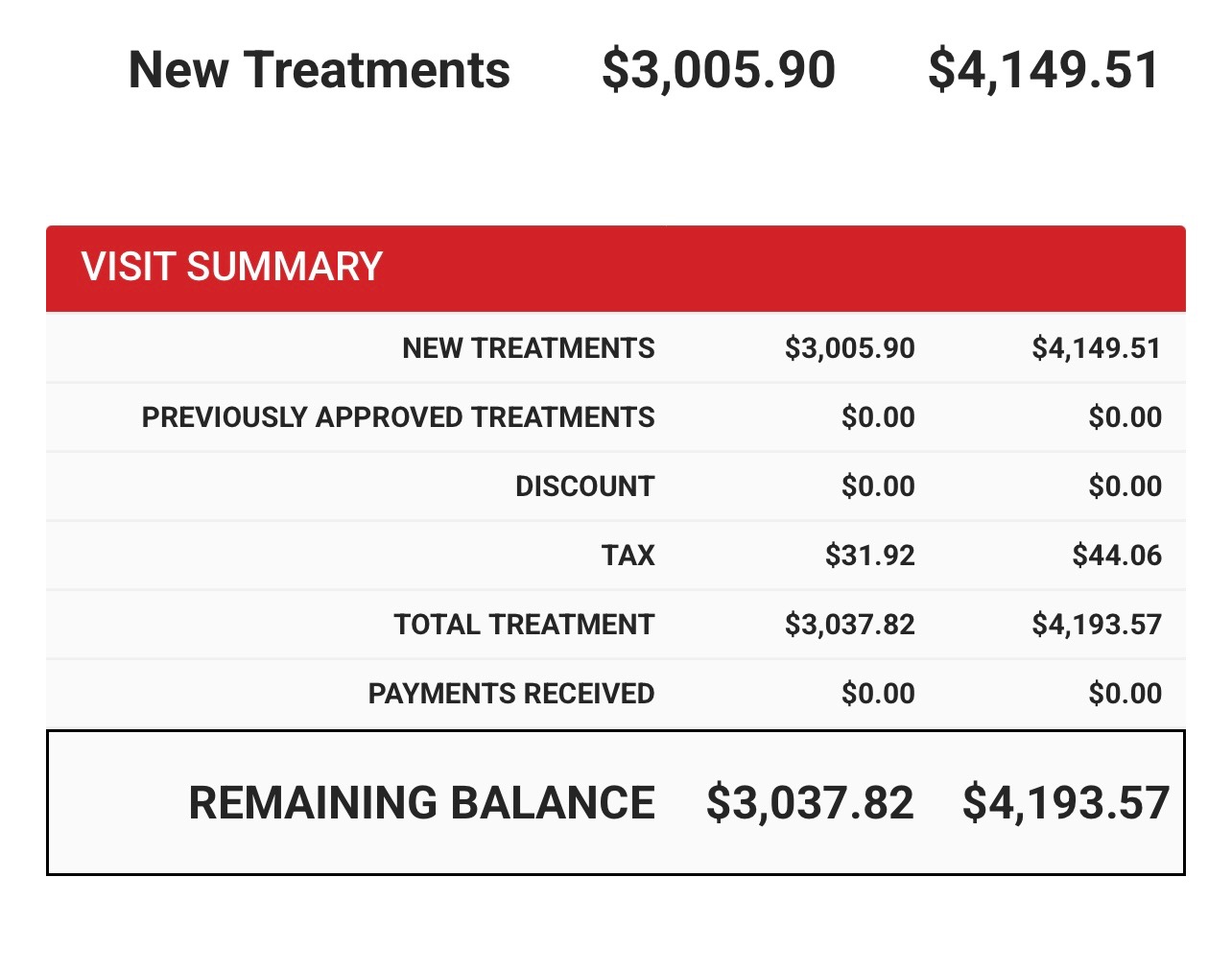Click the Tax row label
This screenshot has width=1232, height=972.
pyautogui.click(x=628, y=556)
